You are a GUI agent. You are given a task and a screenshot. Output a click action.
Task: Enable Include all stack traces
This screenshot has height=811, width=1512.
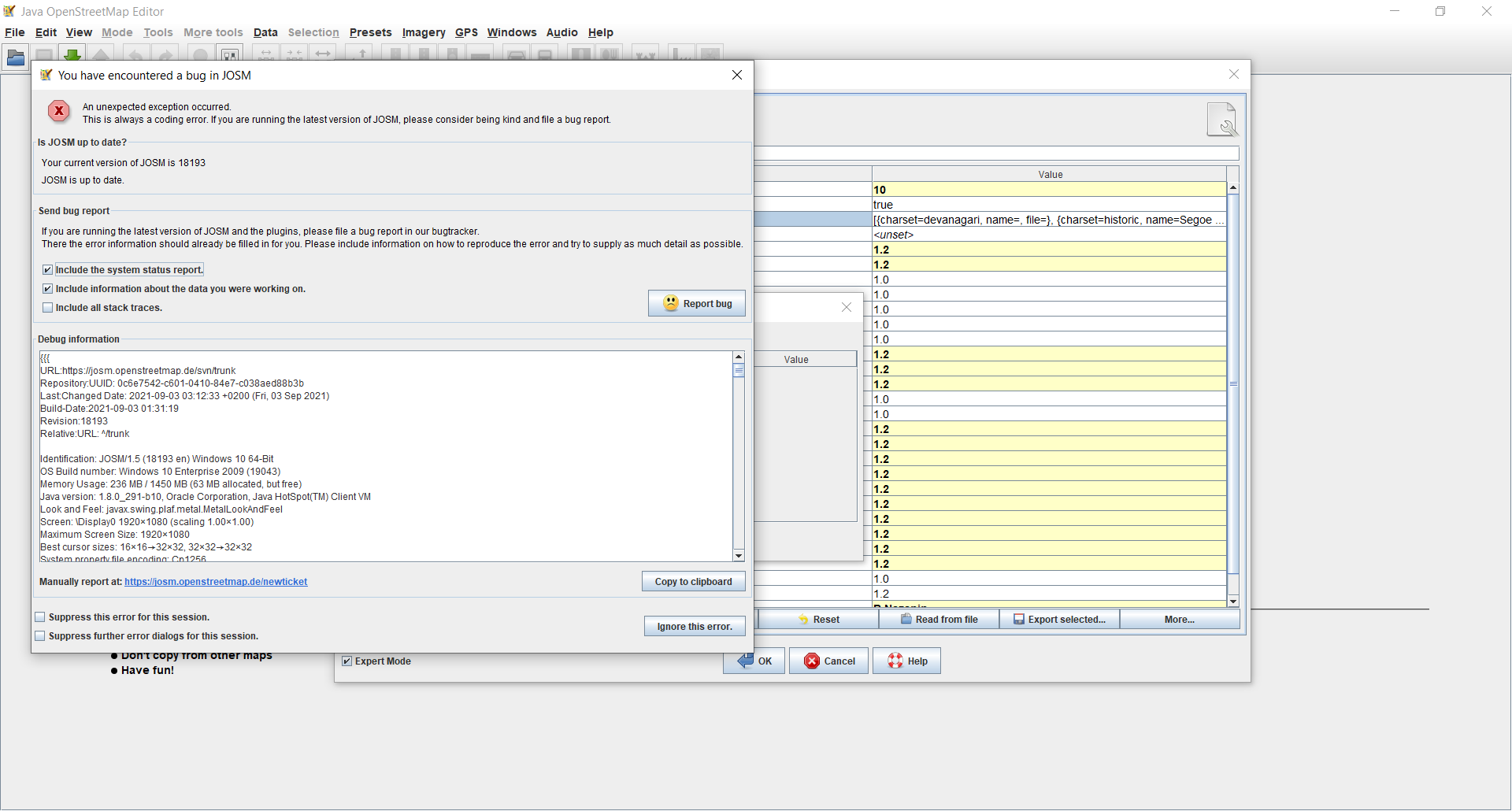coord(48,308)
